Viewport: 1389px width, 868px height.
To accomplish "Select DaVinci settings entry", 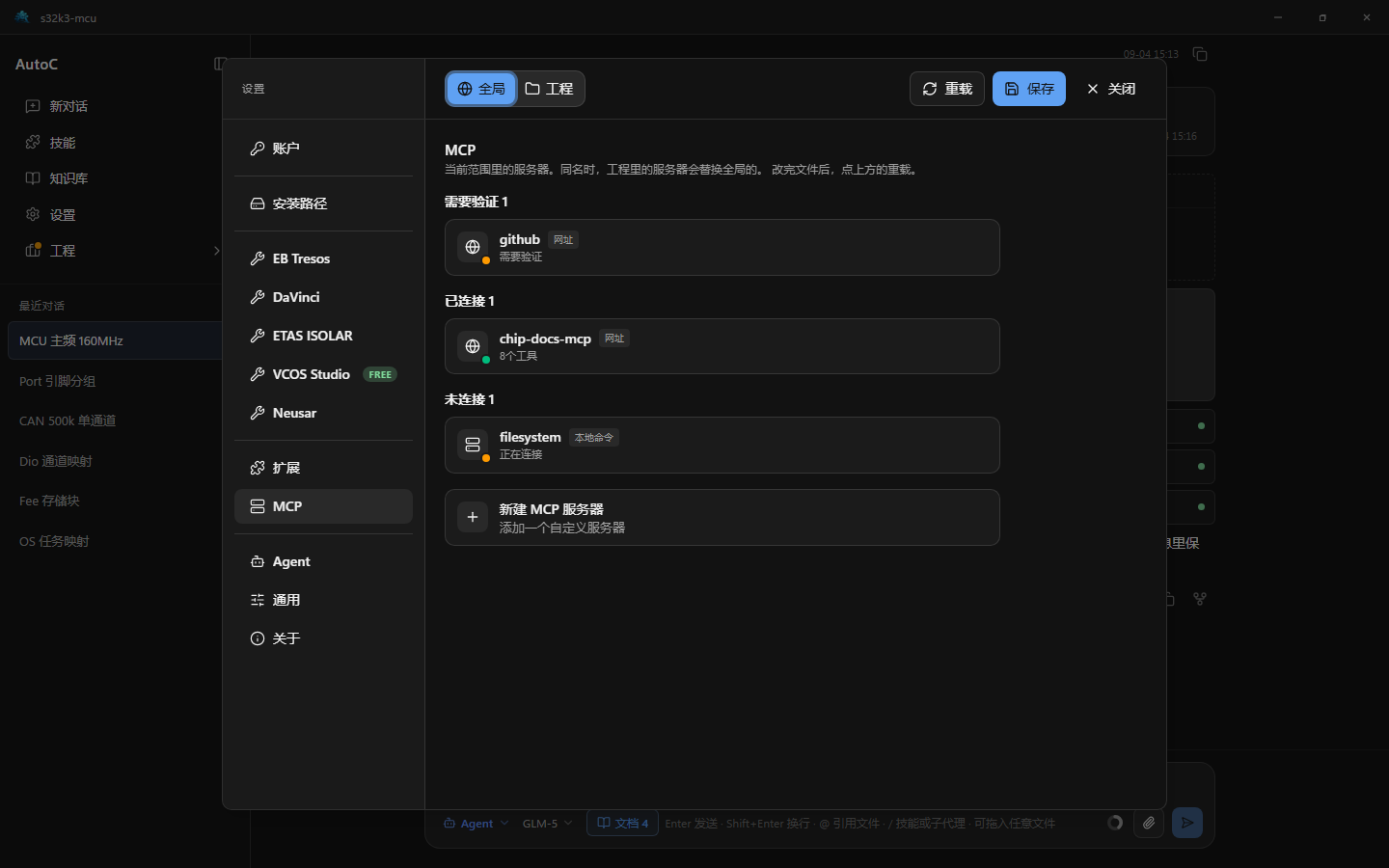I will 323,297.
